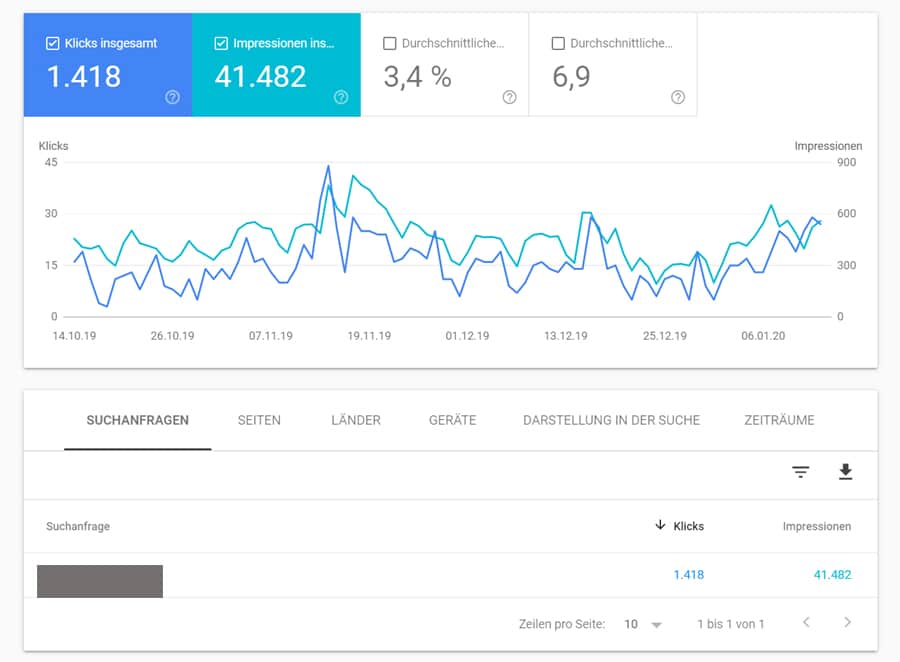Open help icon on 3,4 % card
The height and width of the screenshot is (662, 900).
(x=509, y=97)
